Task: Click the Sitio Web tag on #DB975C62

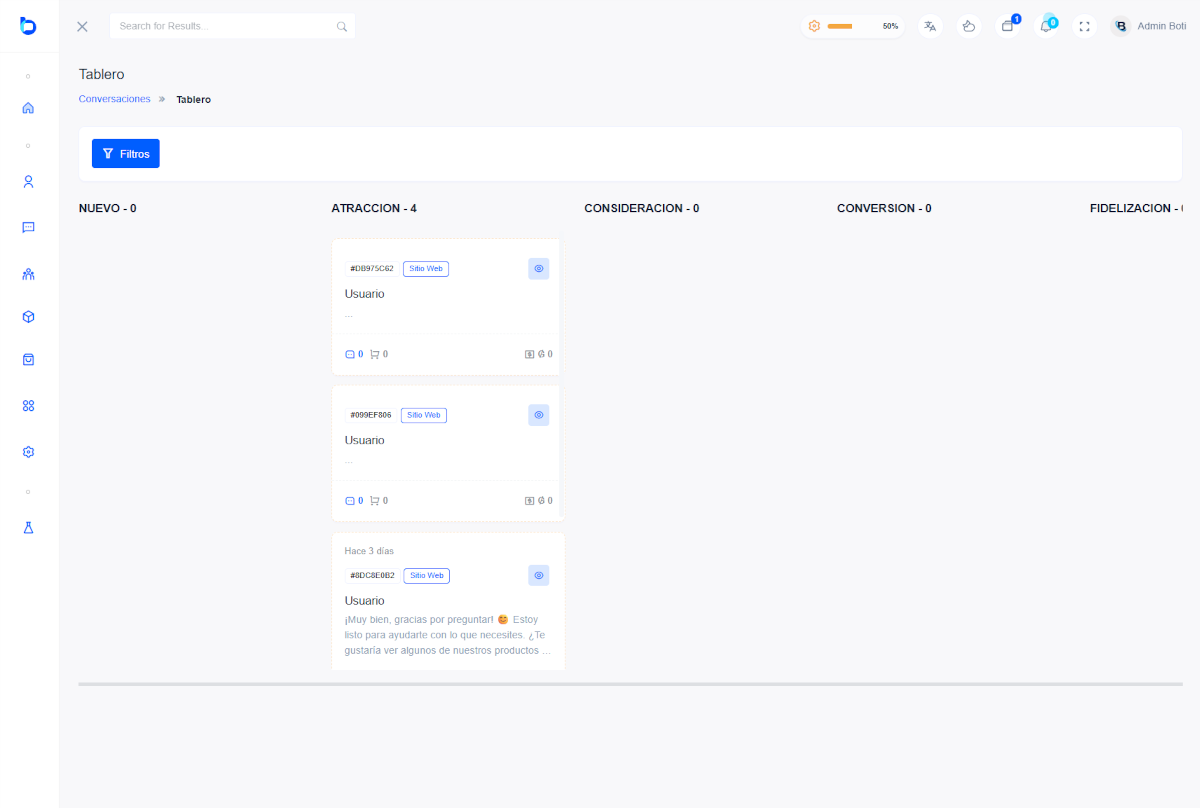Action: click(x=426, y=269)
